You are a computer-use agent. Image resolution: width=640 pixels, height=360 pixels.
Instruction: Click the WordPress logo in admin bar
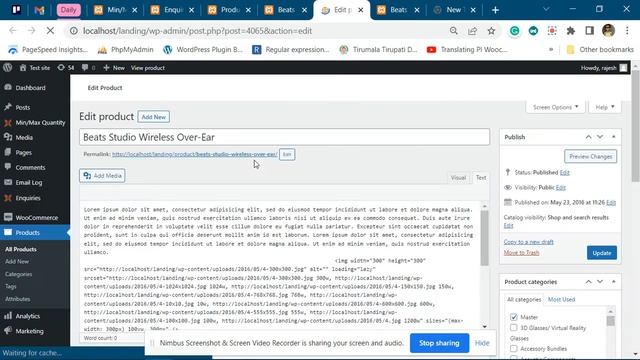(x=7, y=68)
